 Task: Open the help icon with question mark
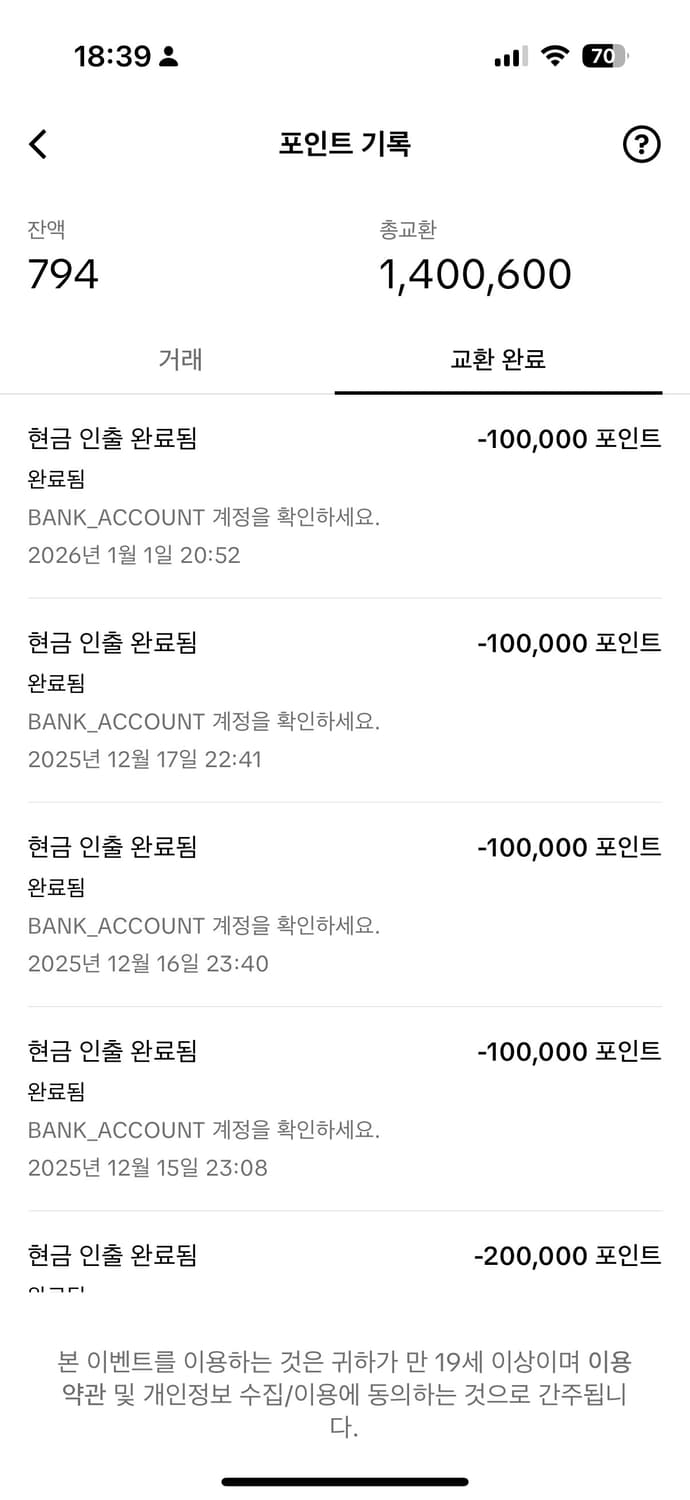pyautogui.click(x=642, y=144)
